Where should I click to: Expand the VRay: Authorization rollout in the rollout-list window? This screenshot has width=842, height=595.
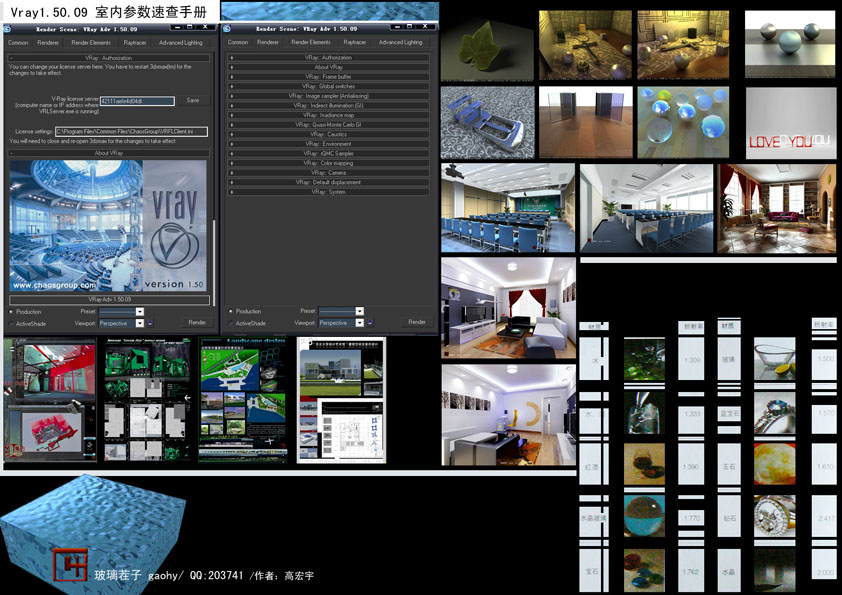coord(329,57)
